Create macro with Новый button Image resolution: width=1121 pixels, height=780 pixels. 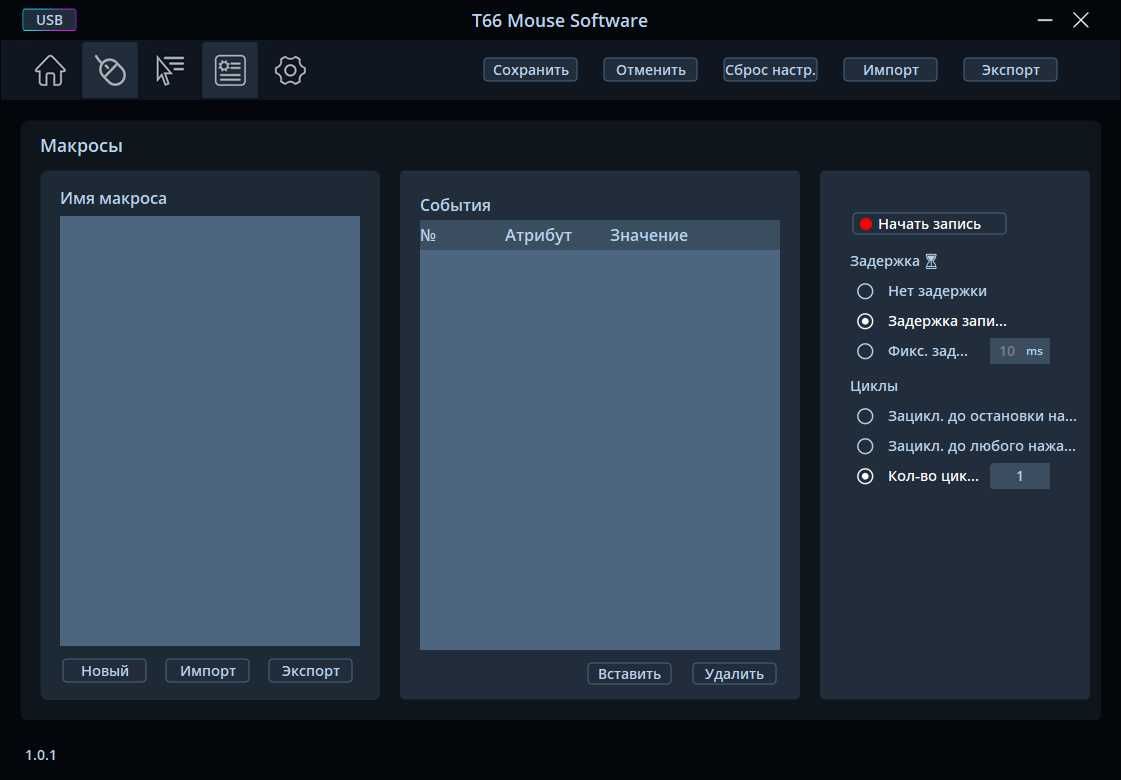click(x=104, y=671)
